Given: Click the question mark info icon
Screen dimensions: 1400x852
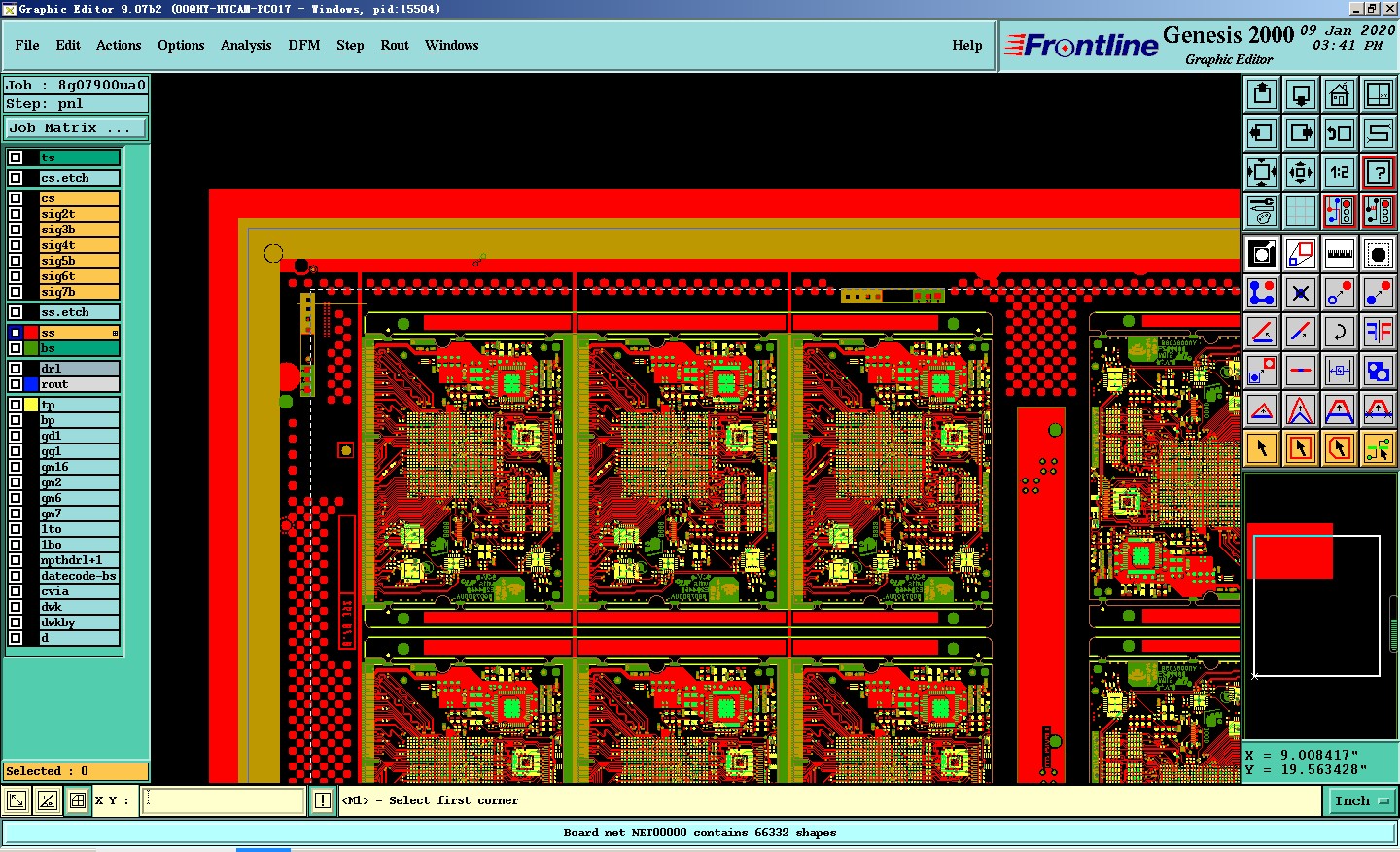Looking at the screenshot, I should (1379, 172).
